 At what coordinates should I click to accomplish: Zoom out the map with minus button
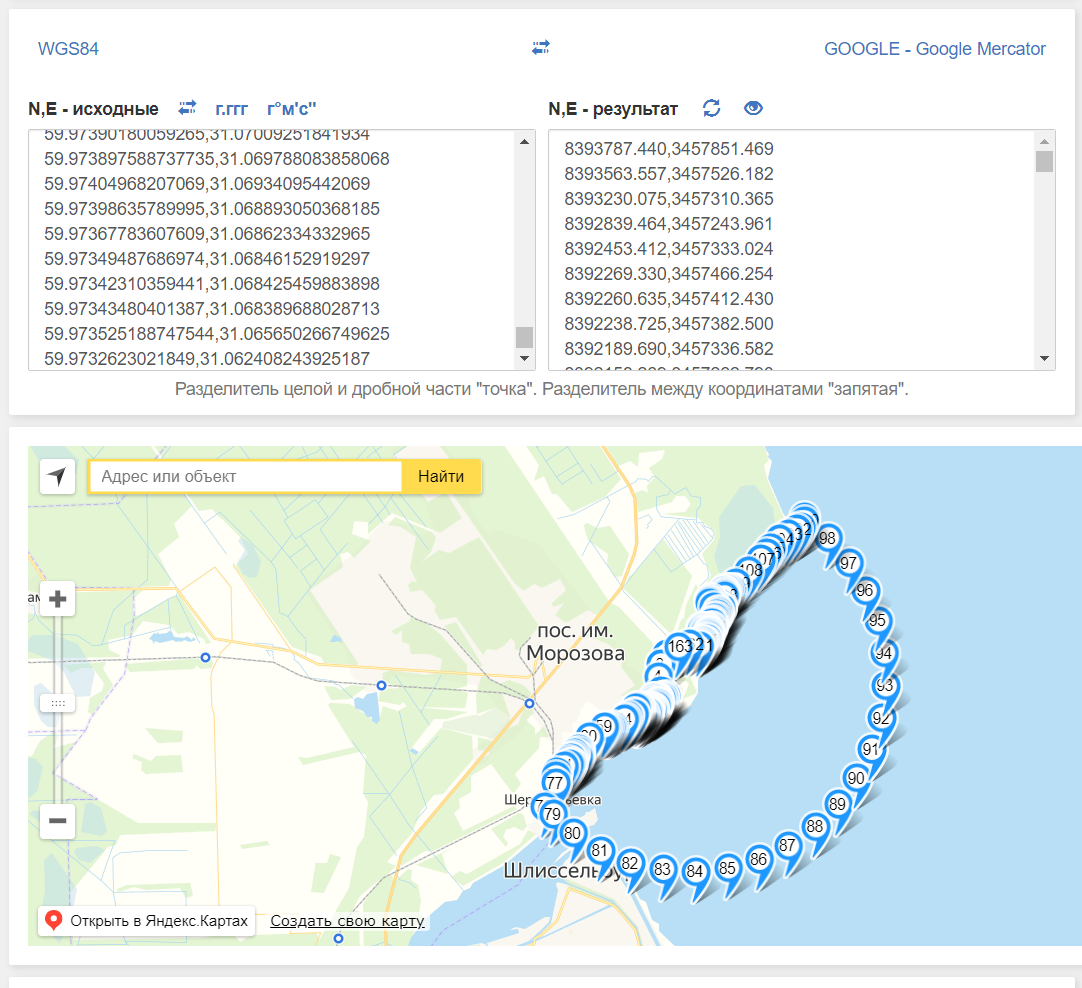[x=58, y=822]
